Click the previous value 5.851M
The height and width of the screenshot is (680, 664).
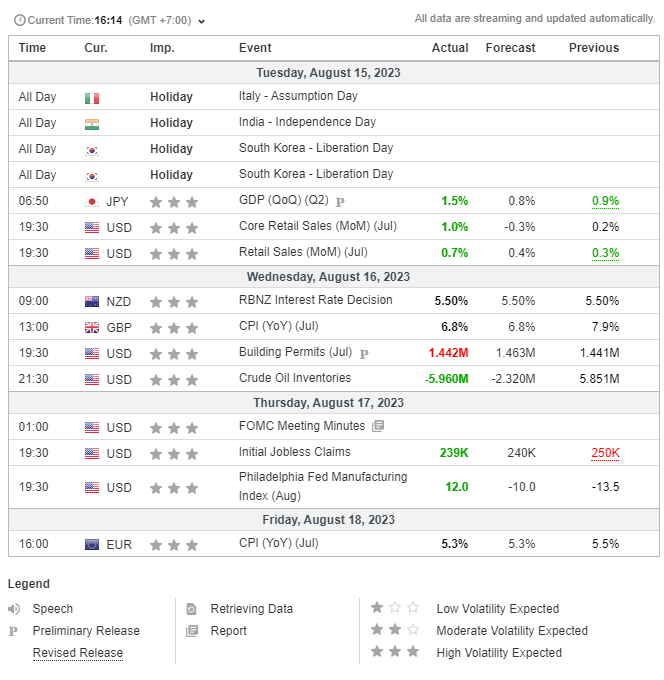(599, 379)
